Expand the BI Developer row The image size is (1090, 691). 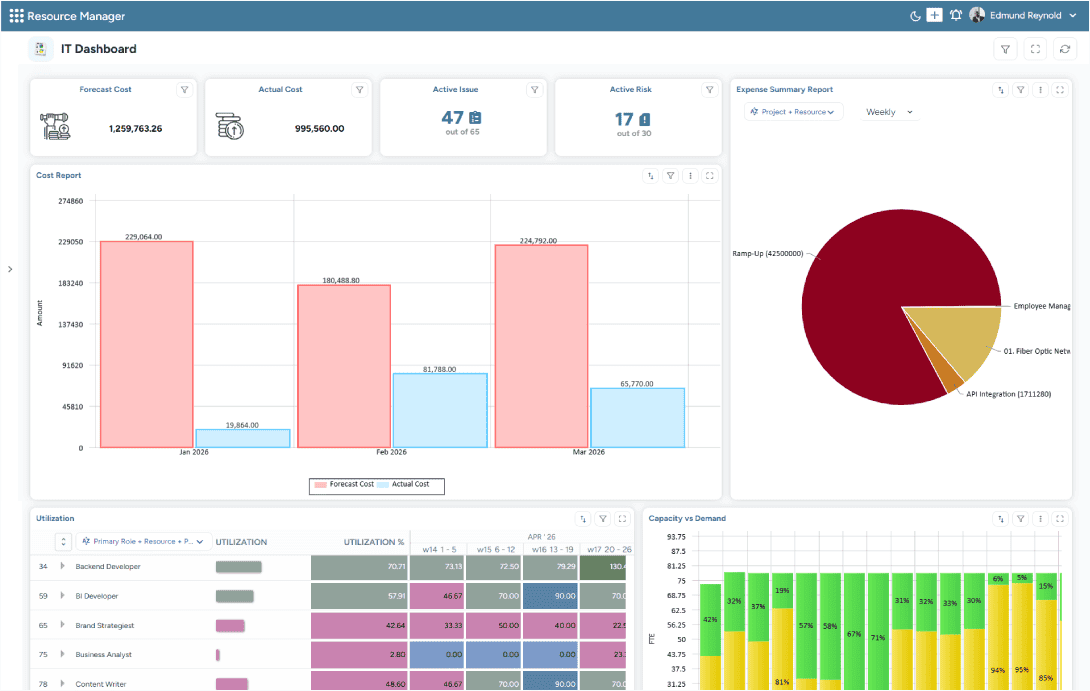click(63, 596)
